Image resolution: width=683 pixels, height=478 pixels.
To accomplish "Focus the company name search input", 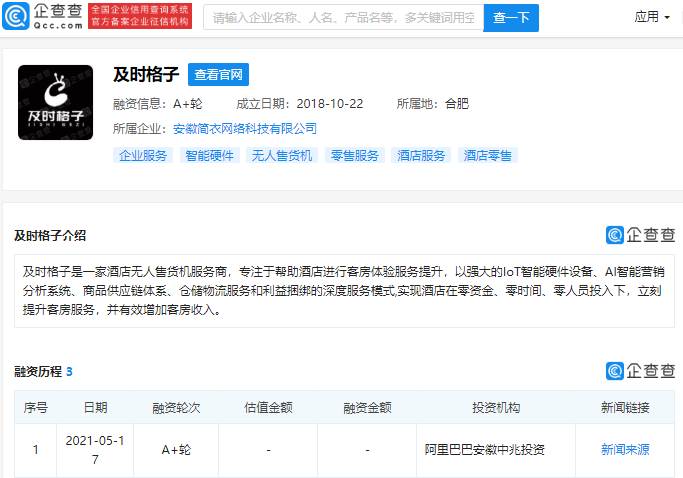I will click(x=343, y=17).
